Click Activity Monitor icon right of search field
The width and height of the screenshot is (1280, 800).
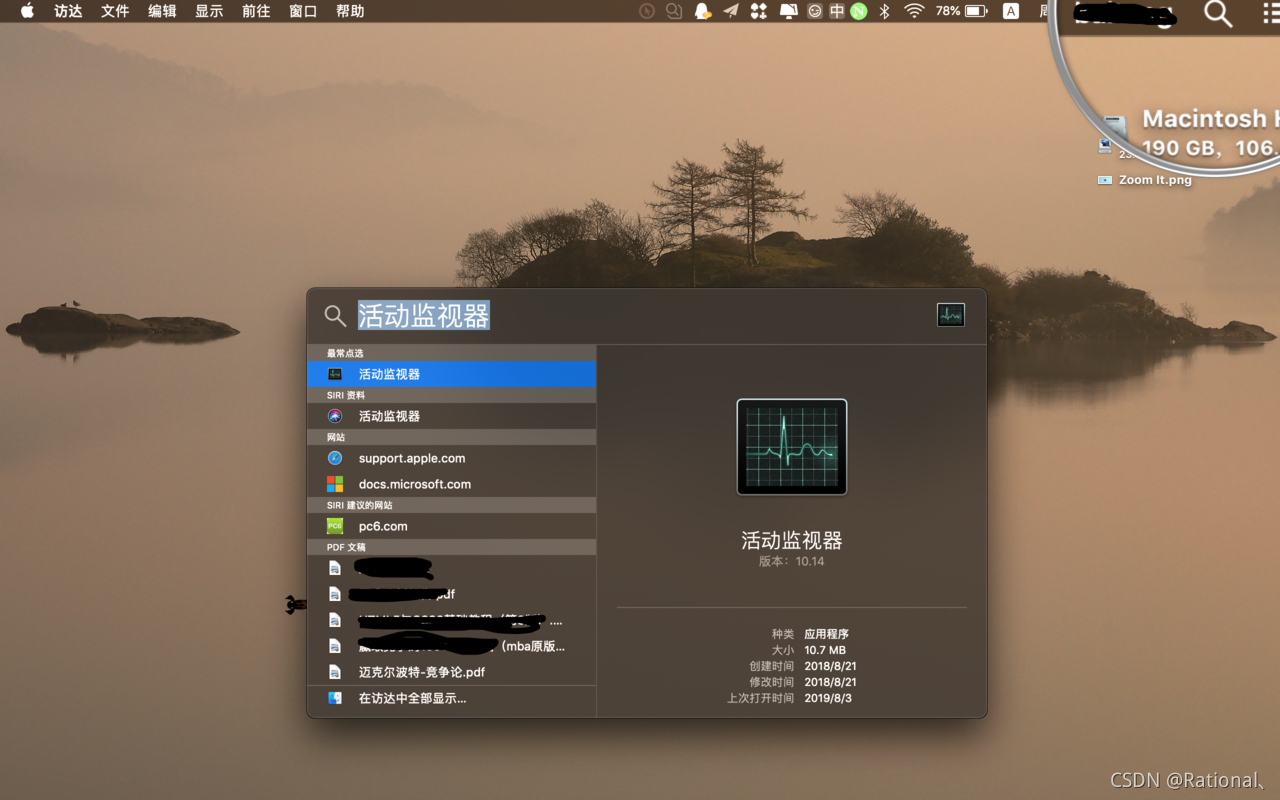(951, 315)
